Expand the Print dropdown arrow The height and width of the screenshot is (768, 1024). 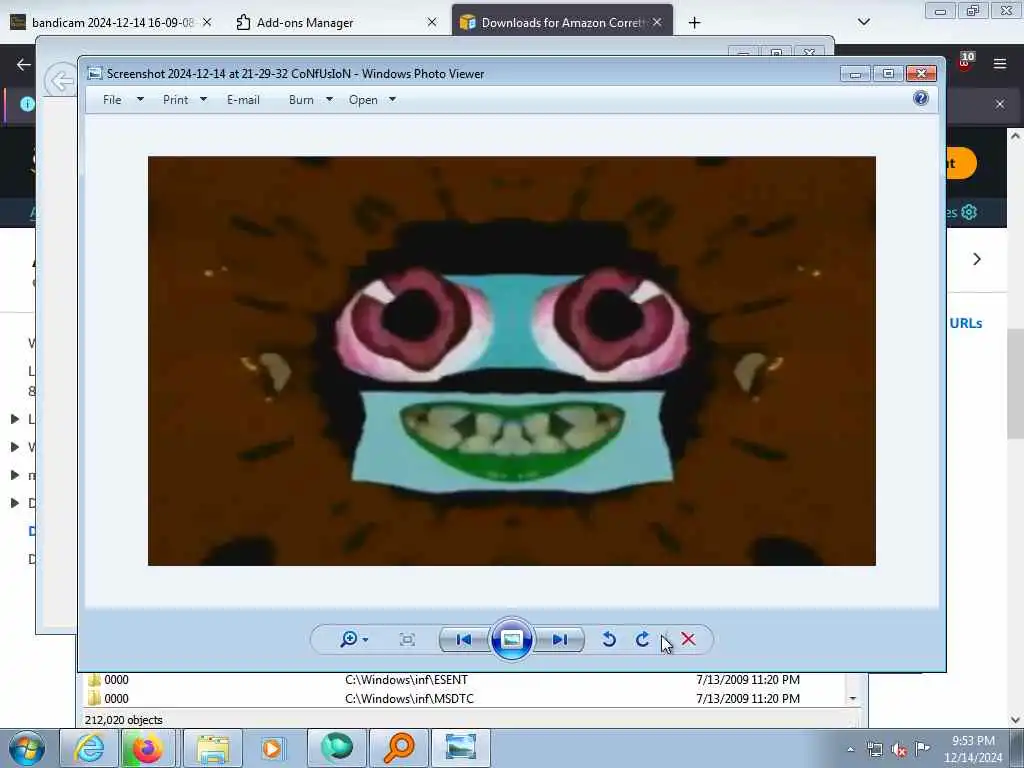(x=203, y=100)
